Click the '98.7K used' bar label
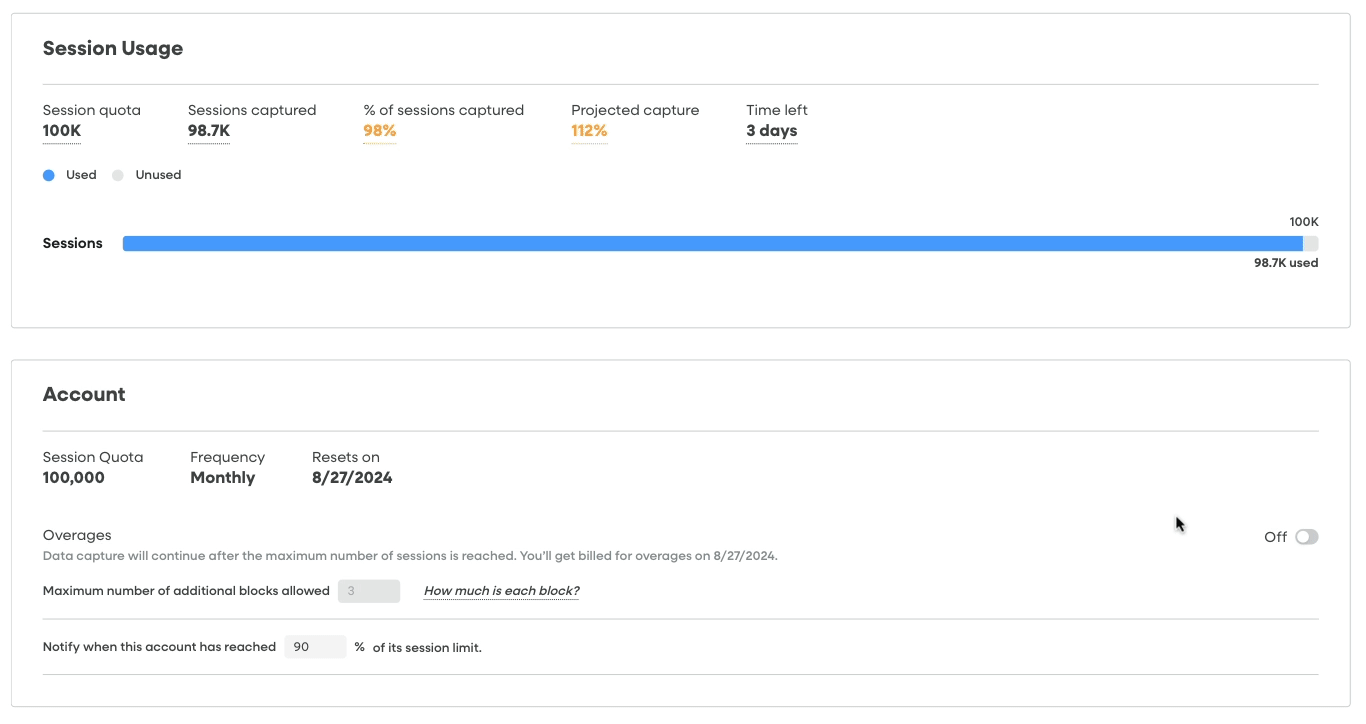Image resolution: width=1366 pixels, height=724 pixels. click(x=1286, y=263)
